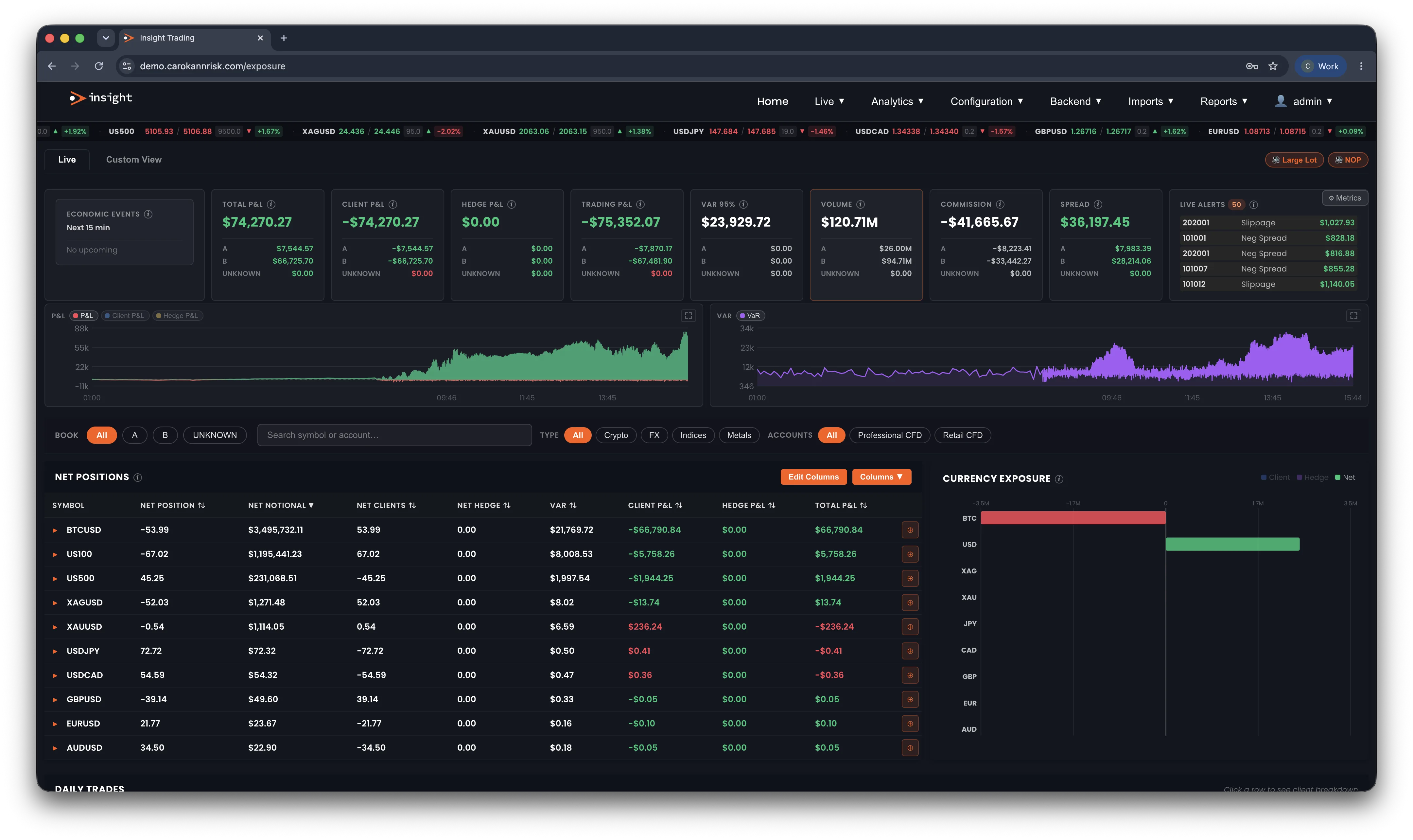Click the Economic Events info icon
This screenshot has width=1413, height=840.
tap(148, 214)
